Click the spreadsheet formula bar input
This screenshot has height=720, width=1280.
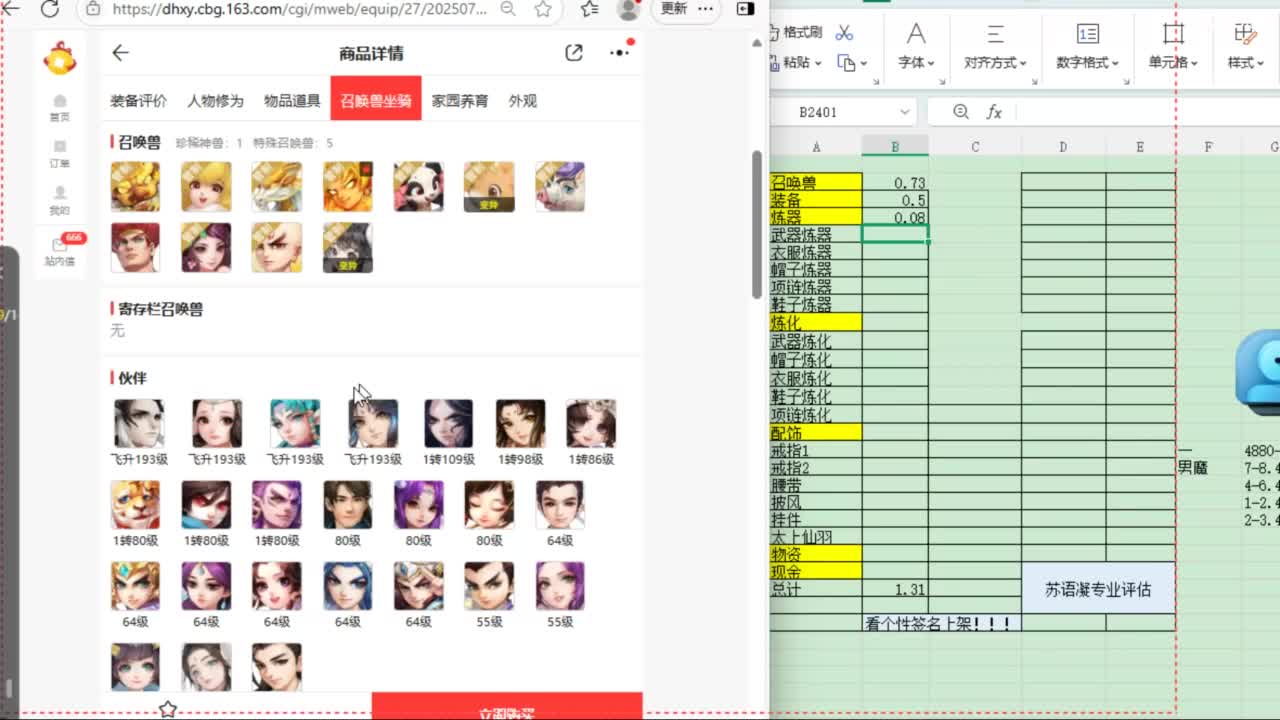(1146, 112)
